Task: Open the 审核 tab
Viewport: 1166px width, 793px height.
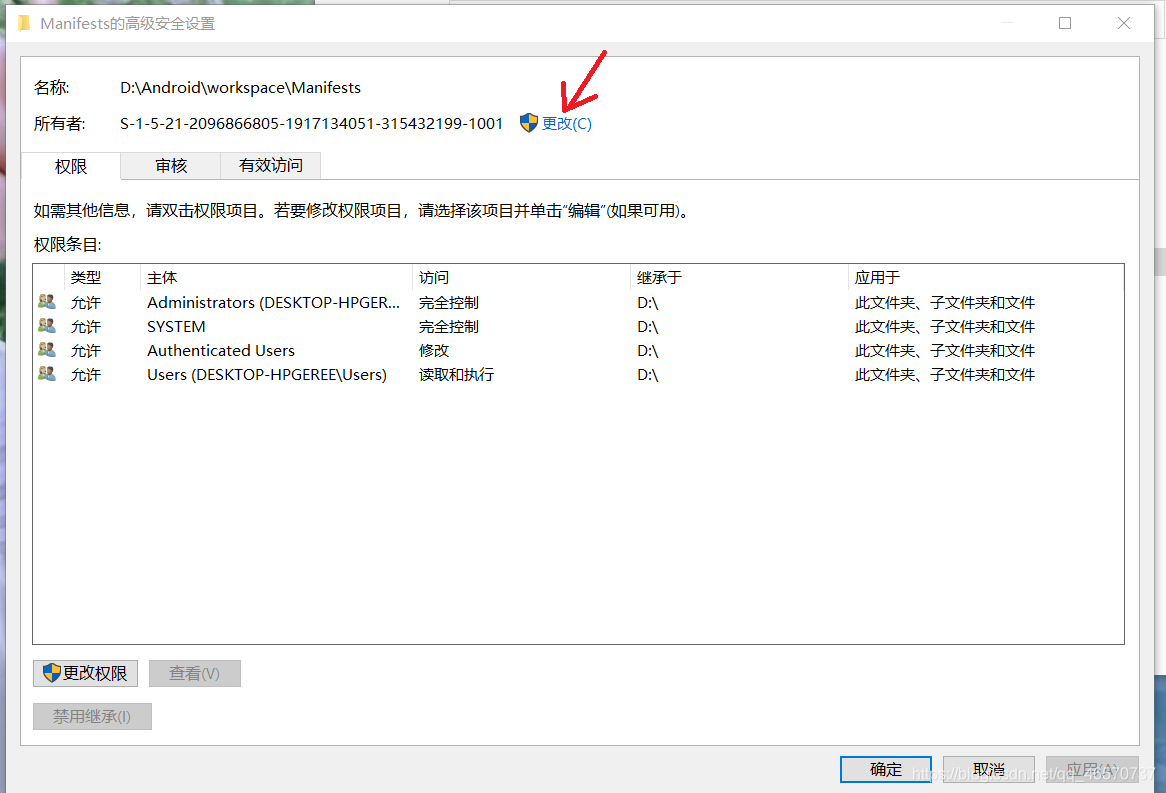Action: 171,165
